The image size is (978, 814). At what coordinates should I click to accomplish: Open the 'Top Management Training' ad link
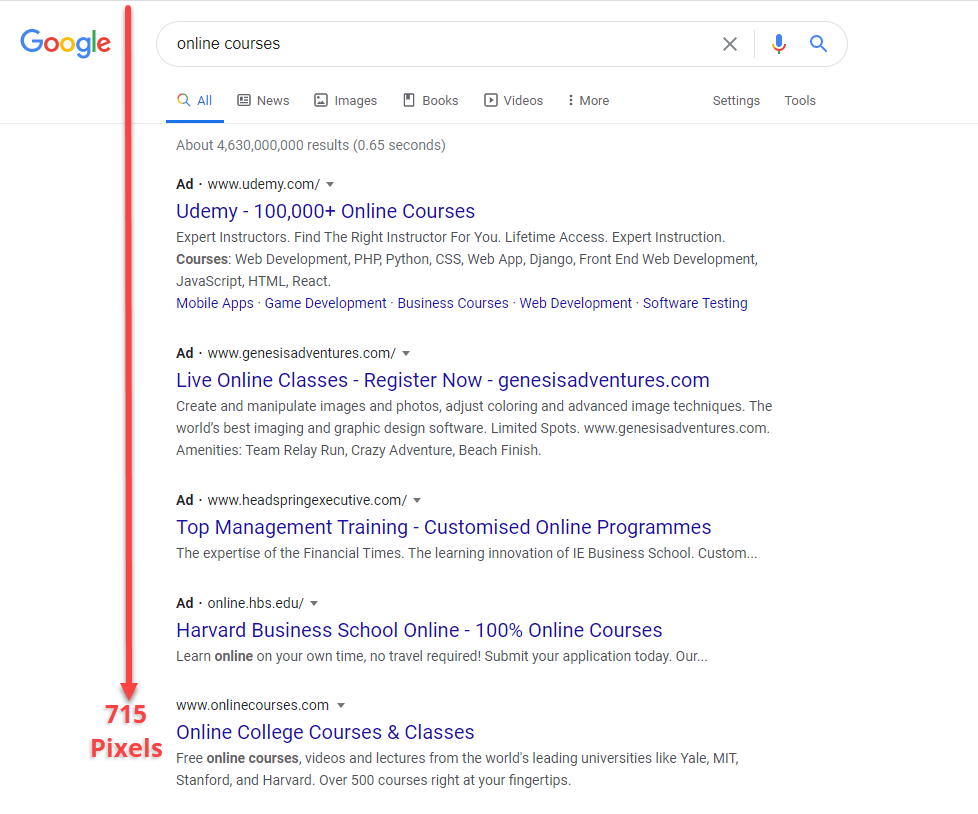click(443, 528)
